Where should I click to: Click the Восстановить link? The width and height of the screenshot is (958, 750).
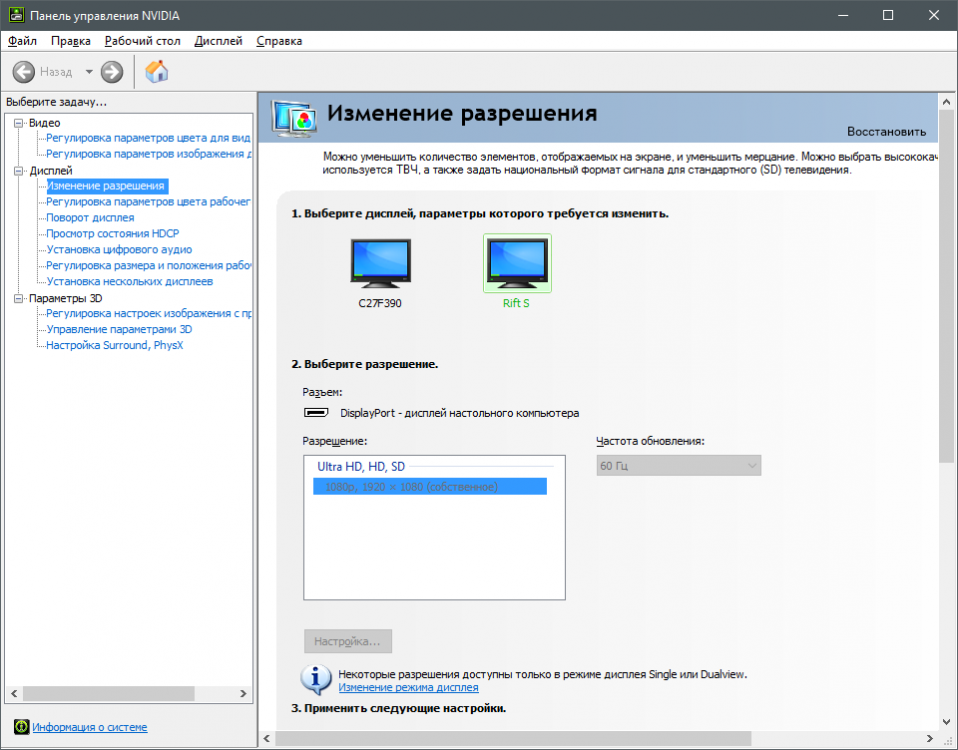(x=886, y=131)
